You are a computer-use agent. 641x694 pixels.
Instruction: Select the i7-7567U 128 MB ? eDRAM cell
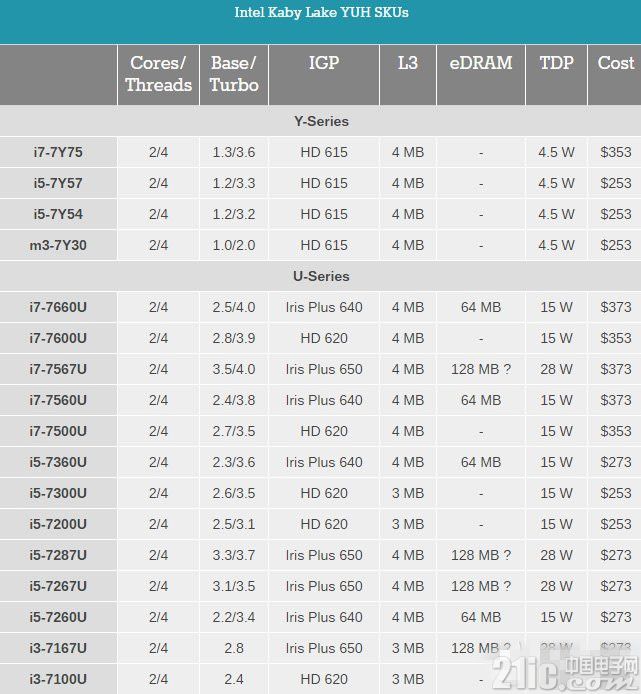481,369
